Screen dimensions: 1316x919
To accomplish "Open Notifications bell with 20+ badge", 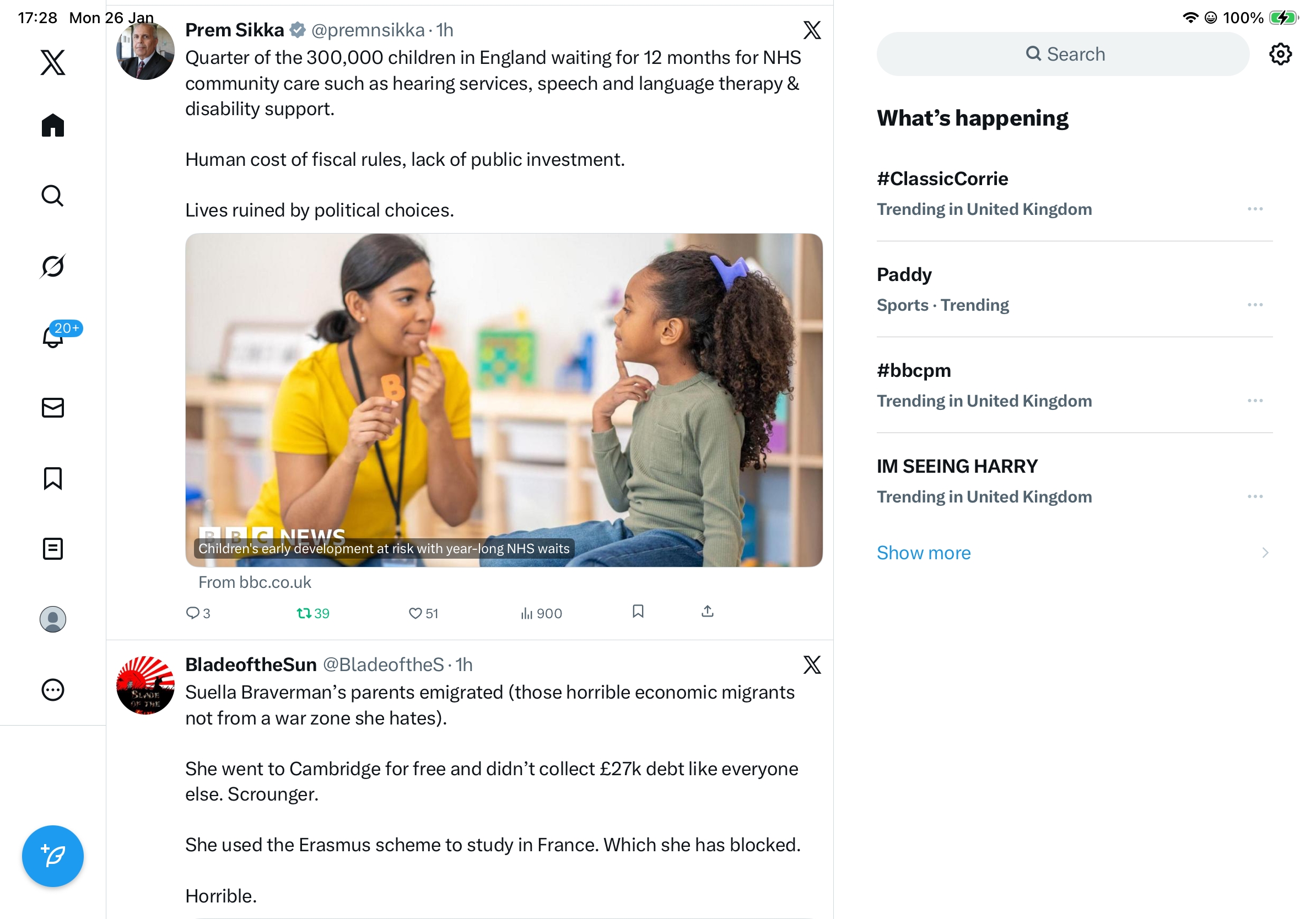I will tap(53, 336).
